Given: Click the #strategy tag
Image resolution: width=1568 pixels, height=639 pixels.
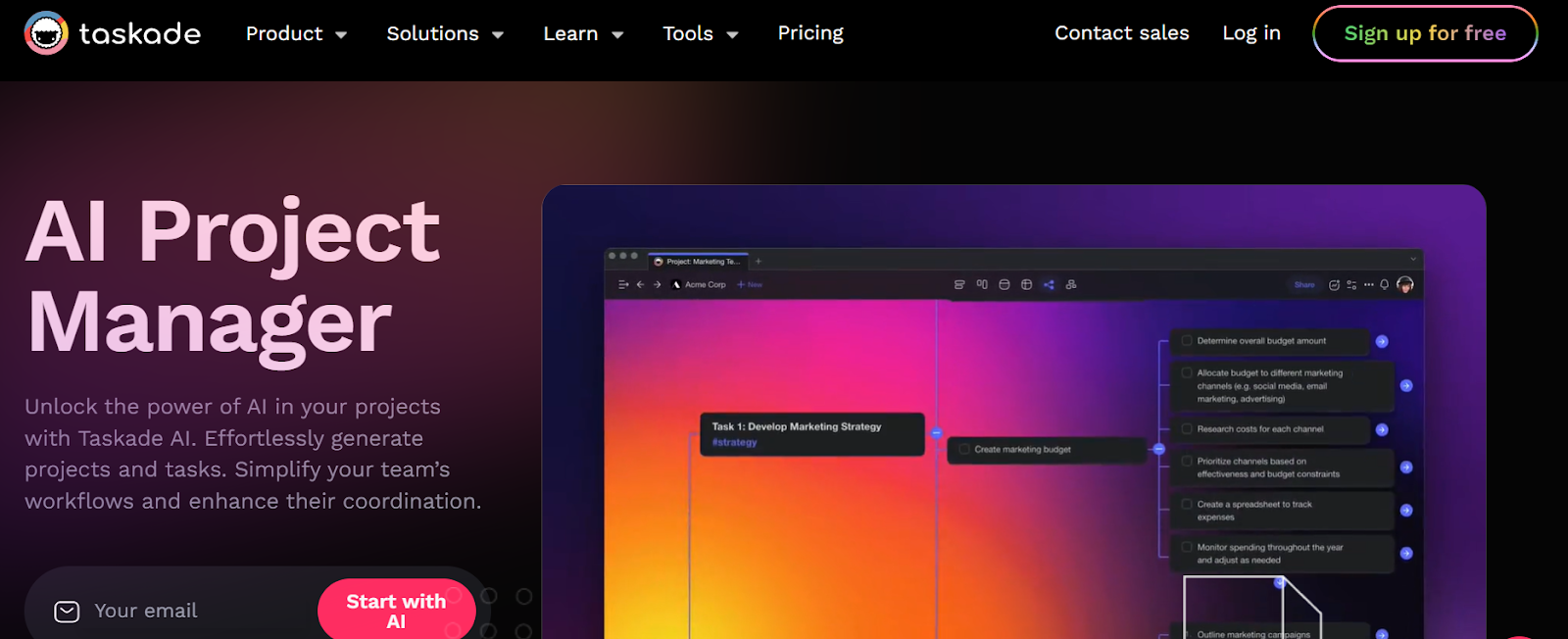Looking at the screenshot, I should [734, 443].
